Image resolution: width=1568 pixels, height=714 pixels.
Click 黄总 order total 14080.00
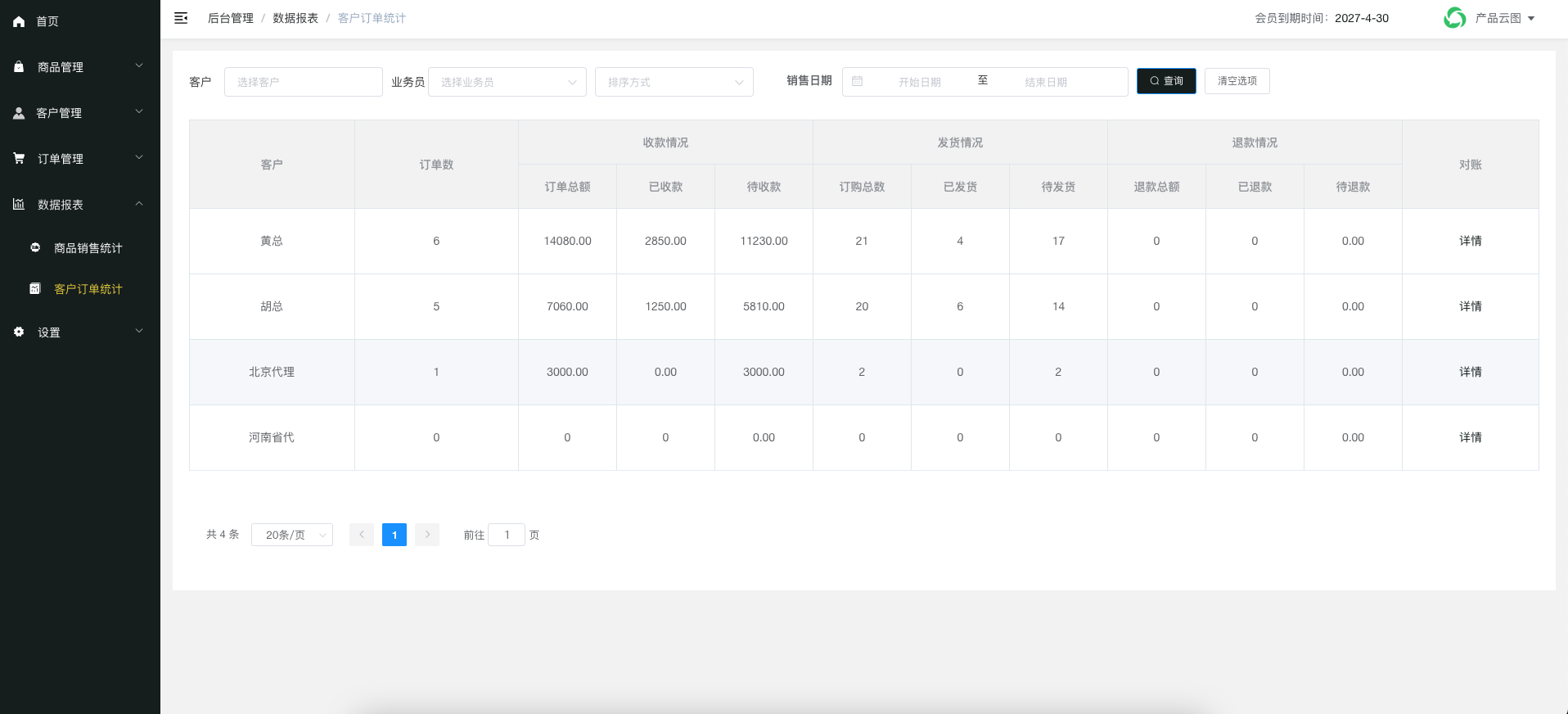567,241
